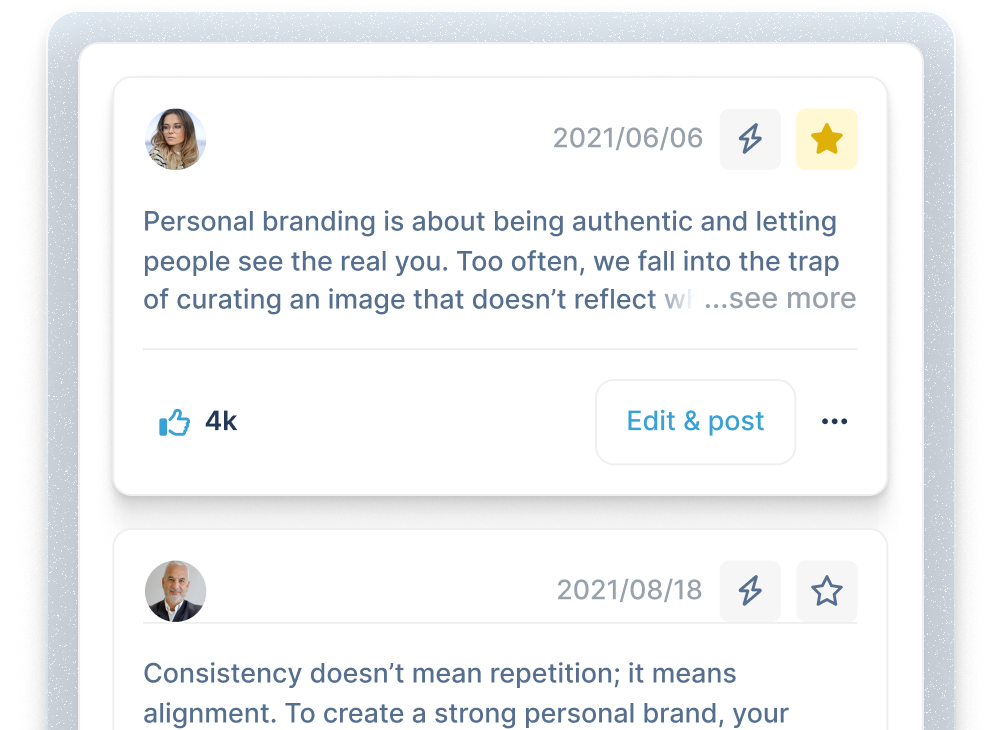The width and height of the screenshot is (1002, 730).
Task: Click the "Consistency doesn't mean repetition" line
Action: tap(440, 673)
